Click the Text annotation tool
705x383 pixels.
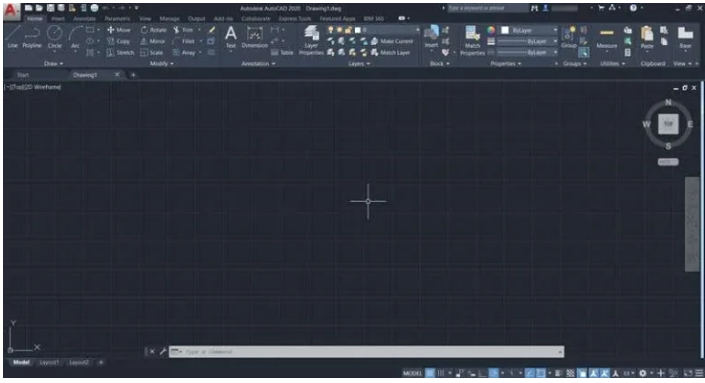click(x=231, y=37)
